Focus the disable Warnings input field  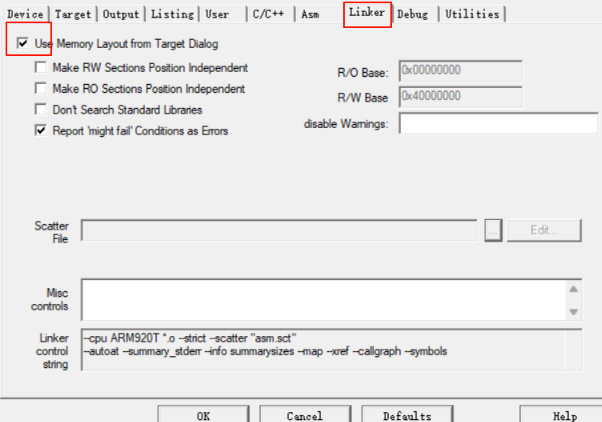(498, 123)
